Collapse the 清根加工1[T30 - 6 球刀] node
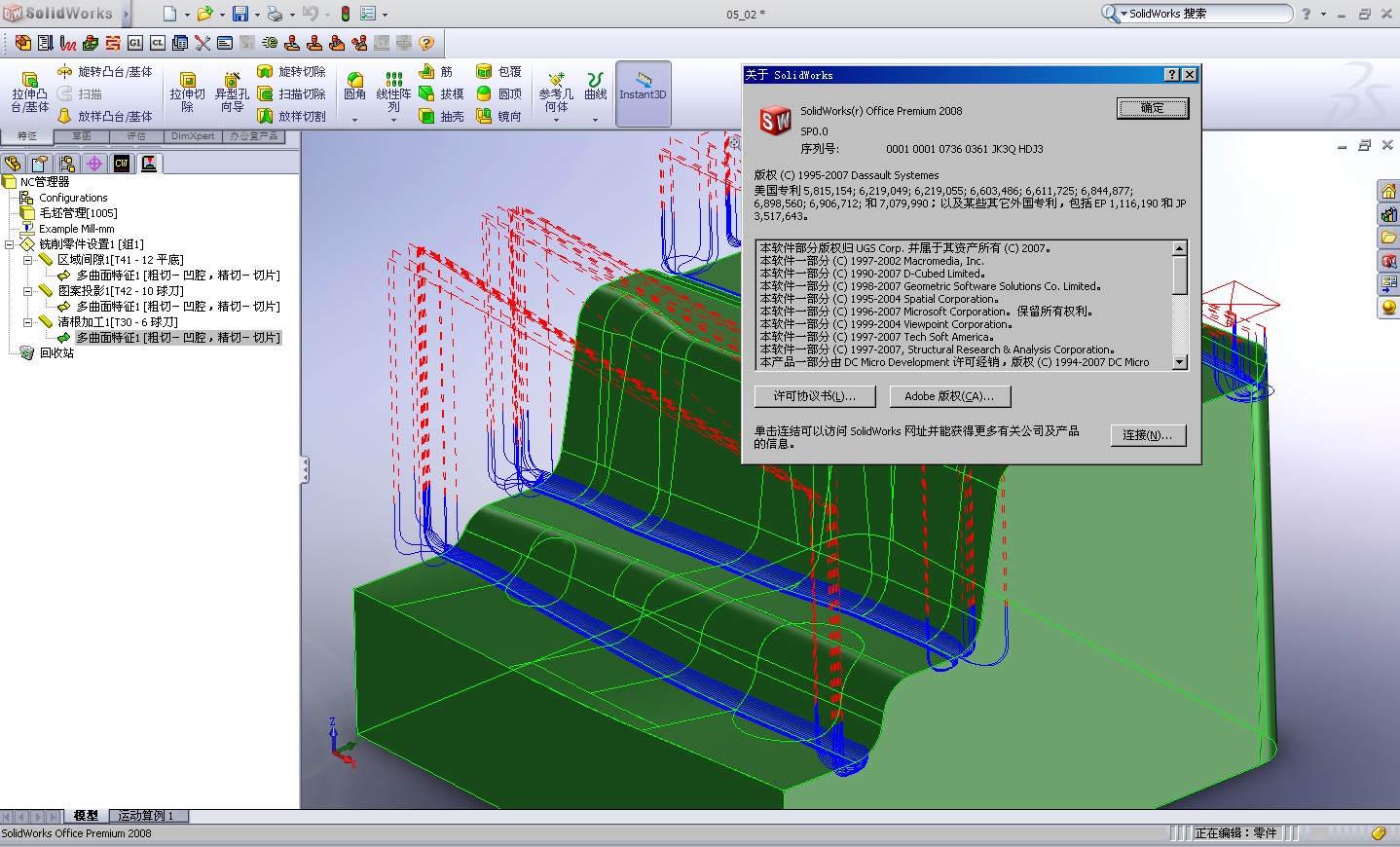The width and height of the screenshot is (1400, 847). (x=28, y=322)
